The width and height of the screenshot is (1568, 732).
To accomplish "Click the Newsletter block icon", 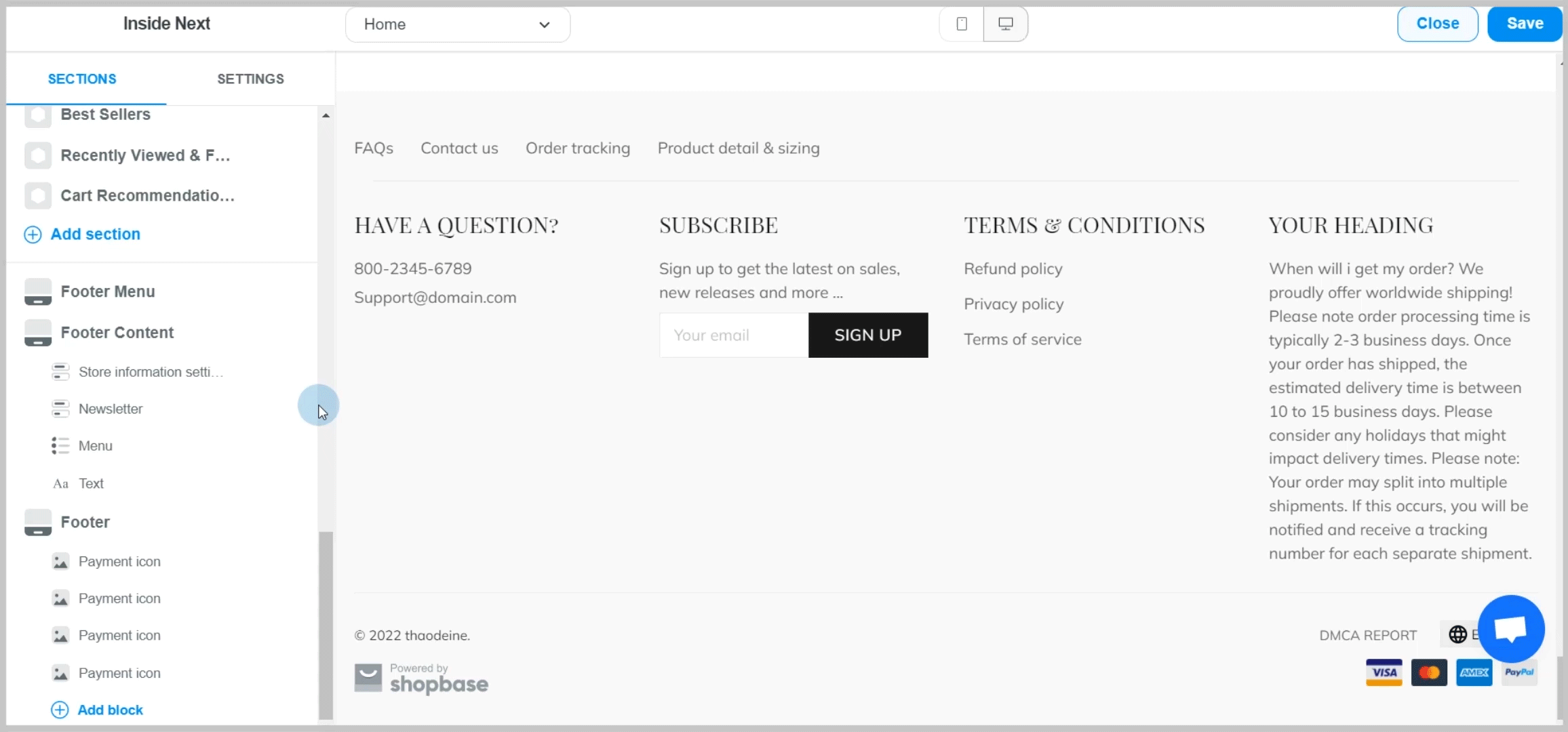I will [x=60, y=409].
